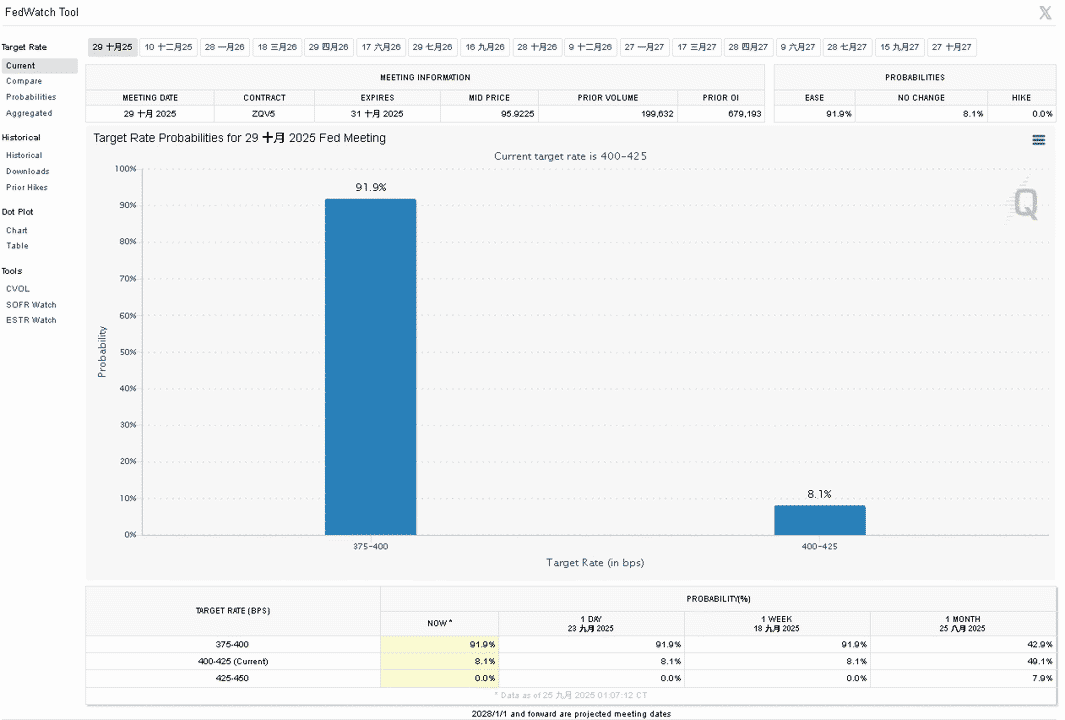
Task: Open ESTR Watch tool
Action: (x=31, y=320)
